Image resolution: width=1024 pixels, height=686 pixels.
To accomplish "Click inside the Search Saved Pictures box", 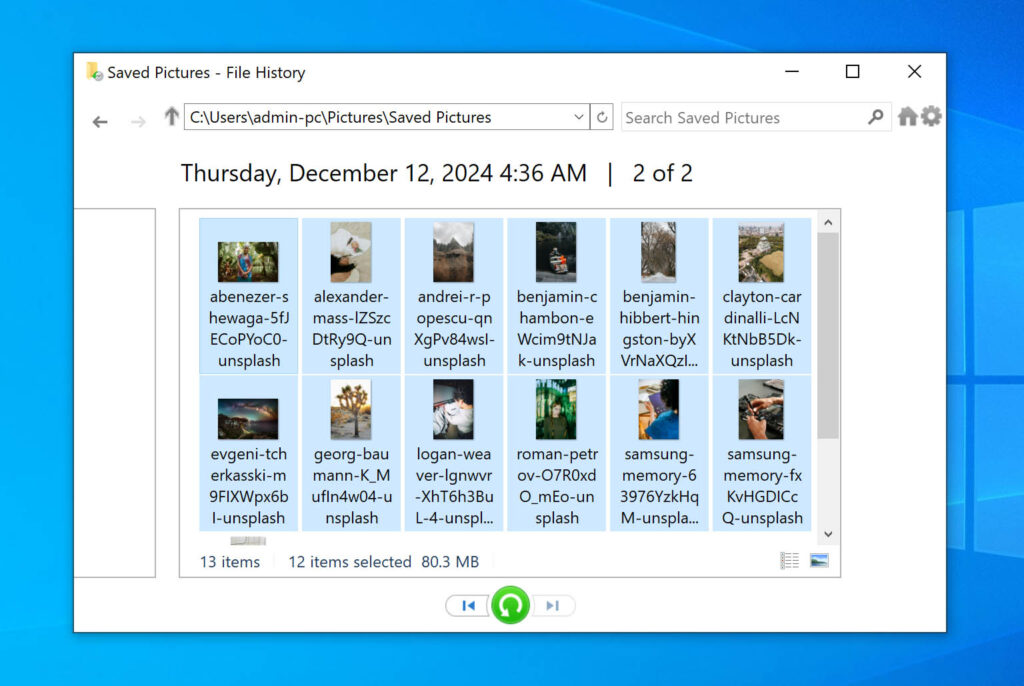I will point(740,117).
